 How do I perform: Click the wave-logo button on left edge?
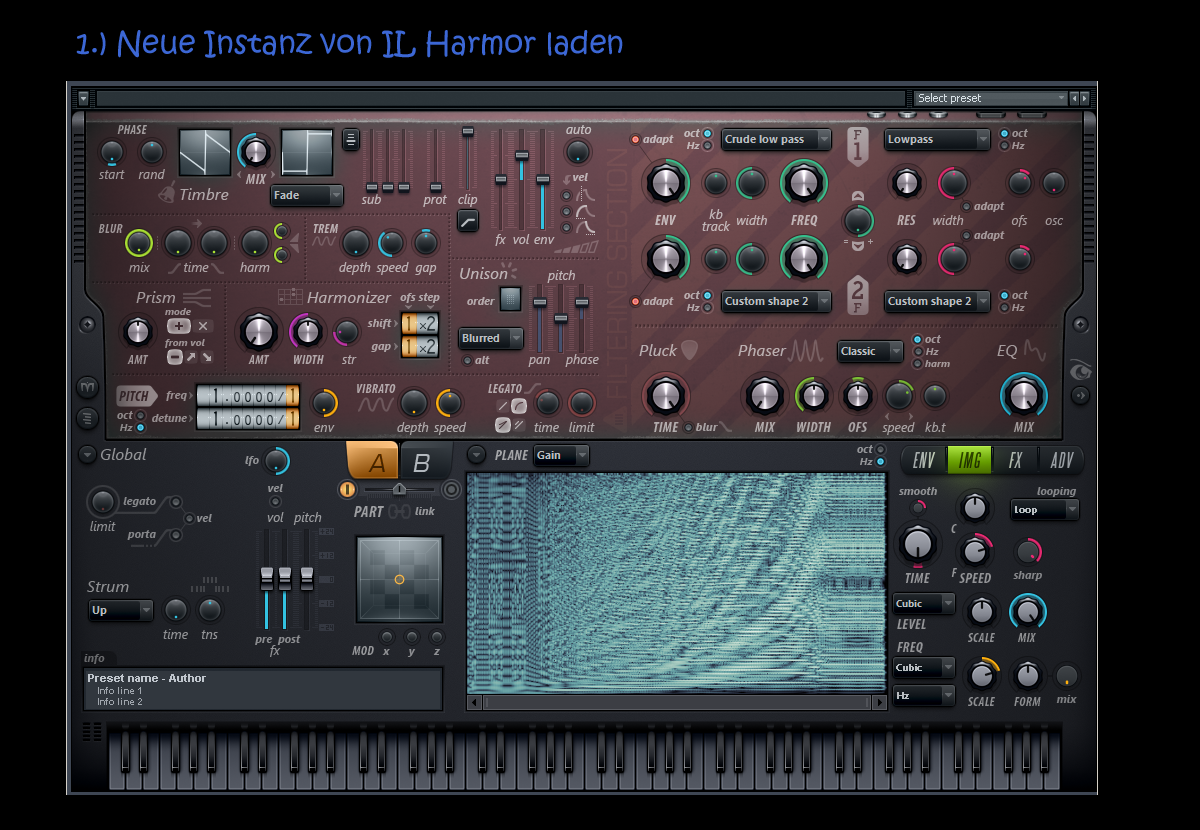[87, 387]
